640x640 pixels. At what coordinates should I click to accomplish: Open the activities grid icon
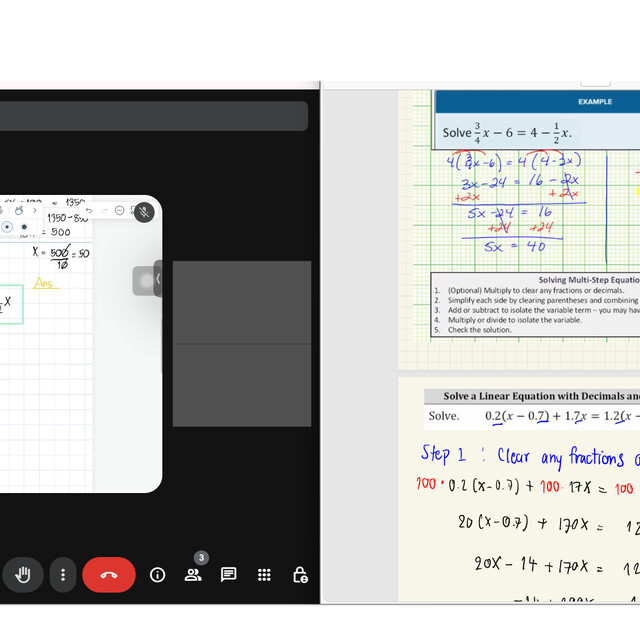[264, 575]
